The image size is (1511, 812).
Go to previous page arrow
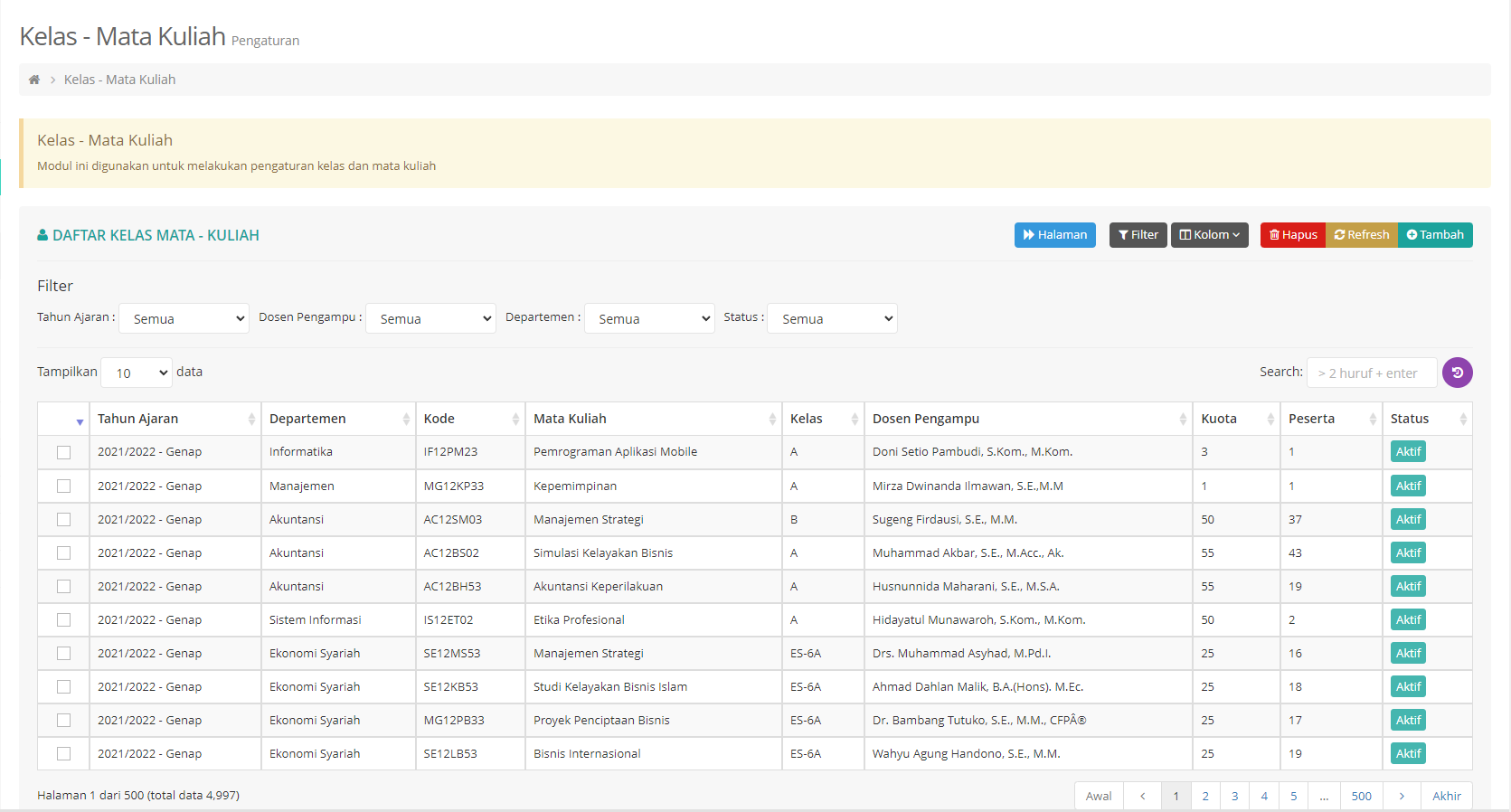point(1143,796)
